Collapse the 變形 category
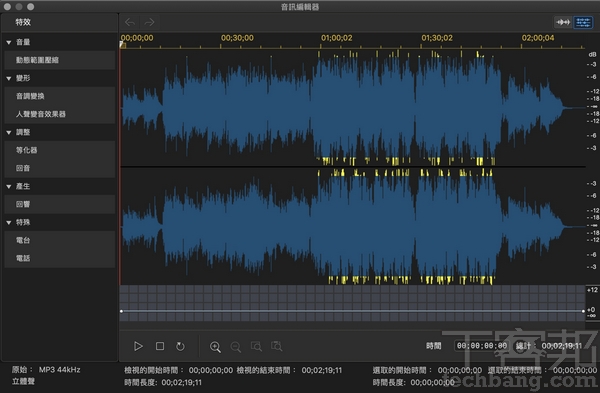This screenshot has height=393, width=600. (9, 78)
